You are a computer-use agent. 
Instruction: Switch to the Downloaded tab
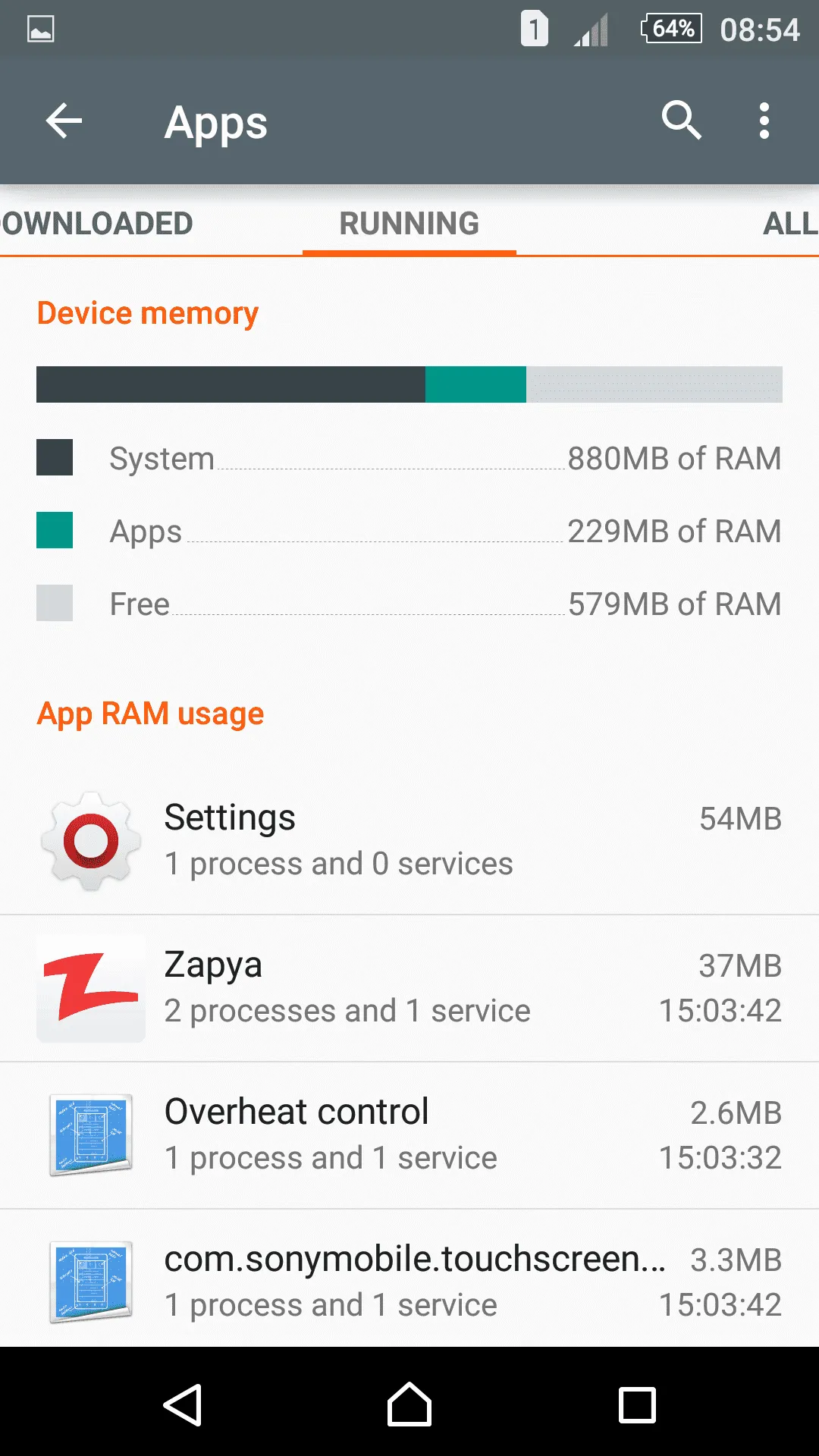click(97, 224)
